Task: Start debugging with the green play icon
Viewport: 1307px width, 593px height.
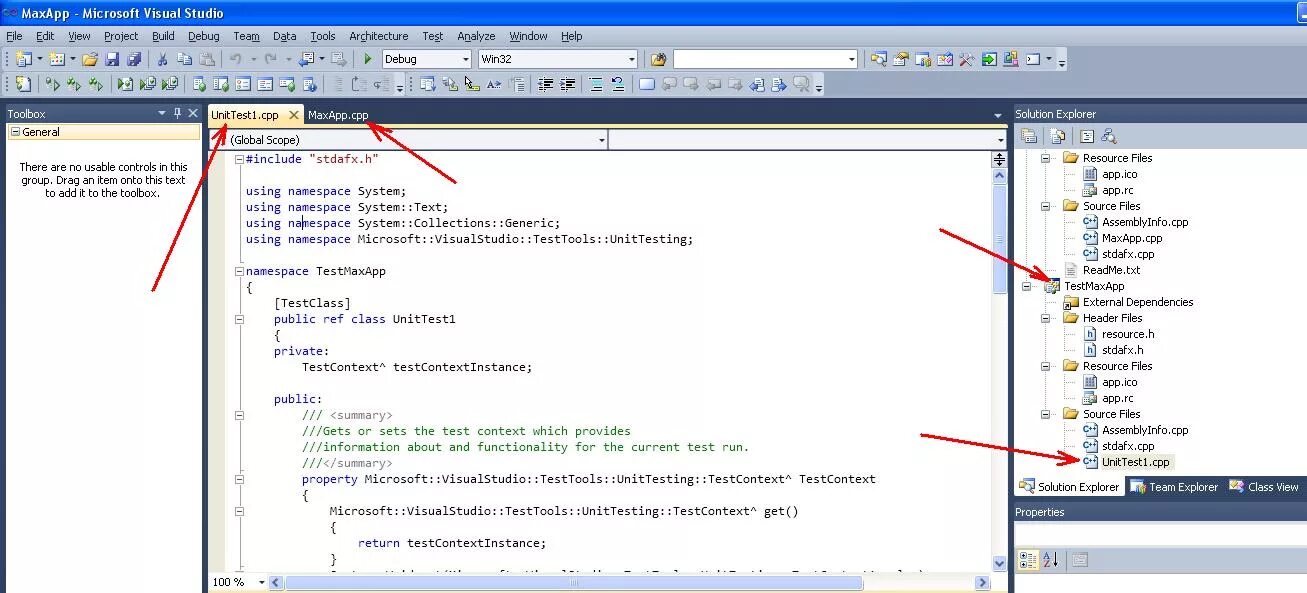Action: tap(368, 59)
